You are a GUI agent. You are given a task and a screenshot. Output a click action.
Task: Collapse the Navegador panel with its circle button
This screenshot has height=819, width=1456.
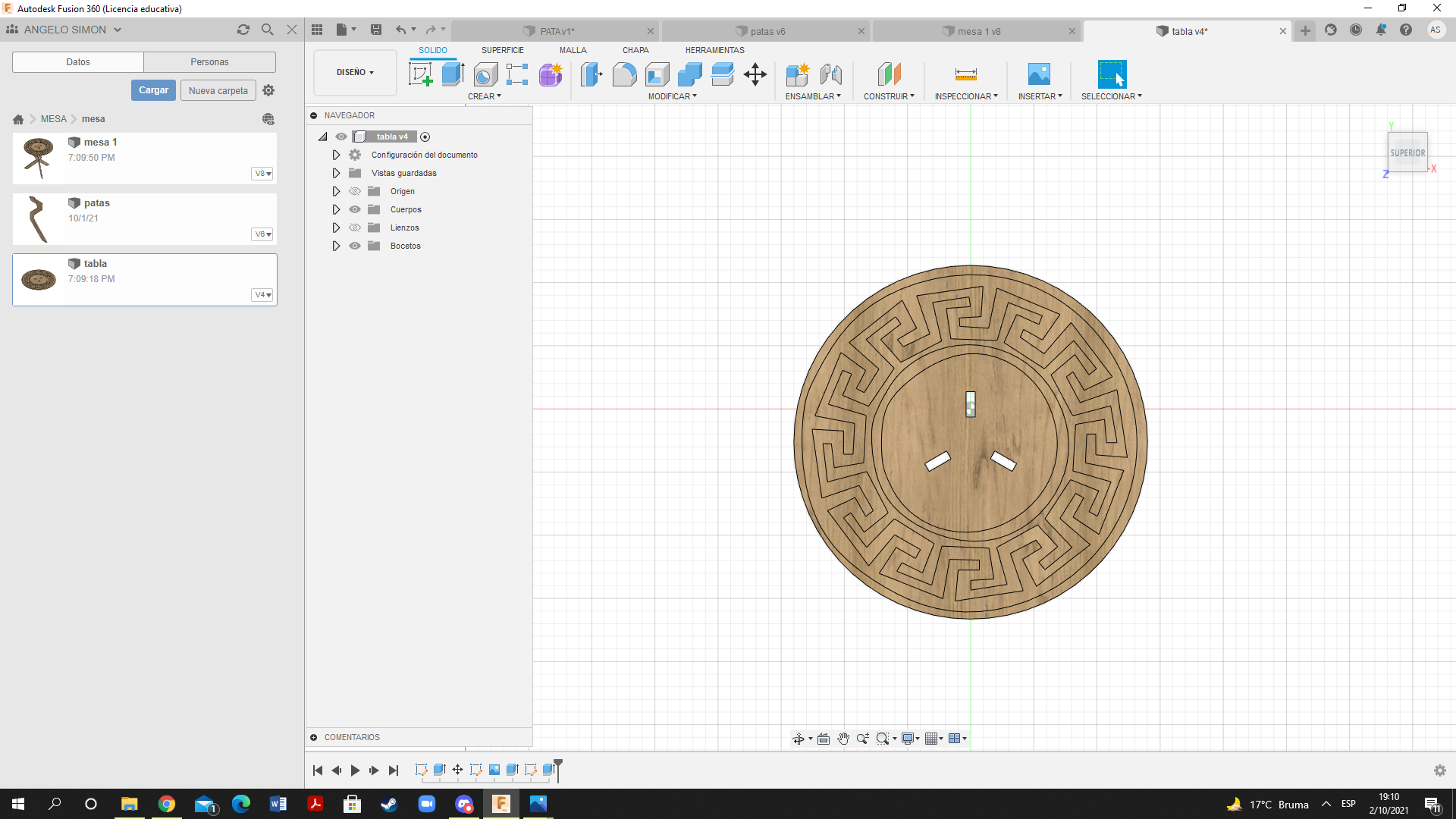point(313,115)
